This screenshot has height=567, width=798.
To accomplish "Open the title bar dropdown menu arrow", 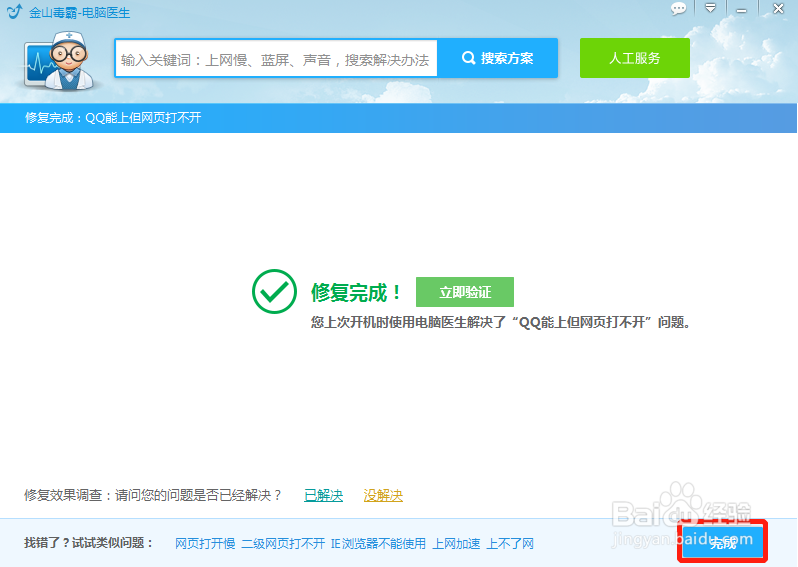I will [710, 8].
